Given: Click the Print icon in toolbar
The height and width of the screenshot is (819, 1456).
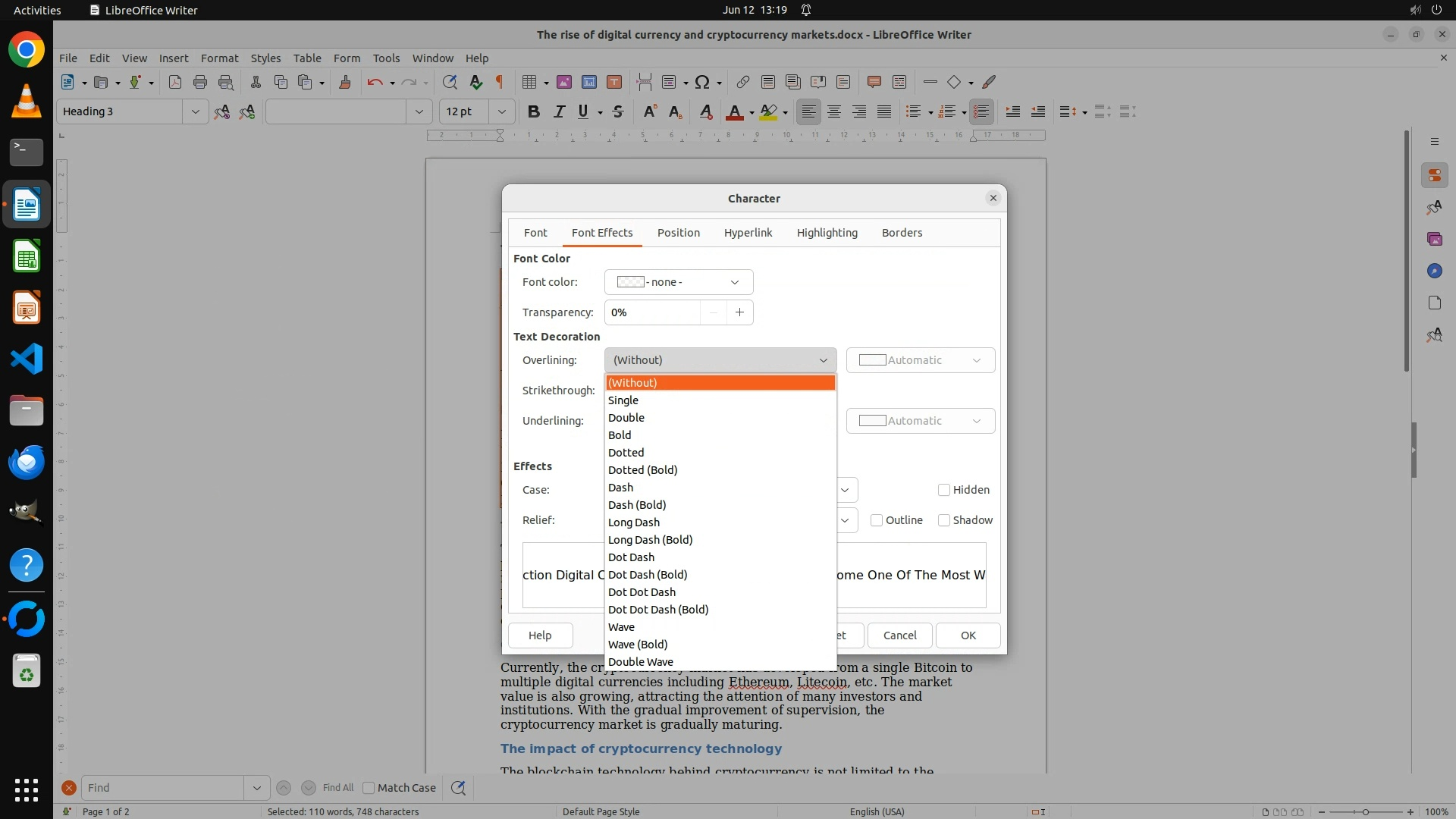Looking at the screenshot, I should [200, 82].
